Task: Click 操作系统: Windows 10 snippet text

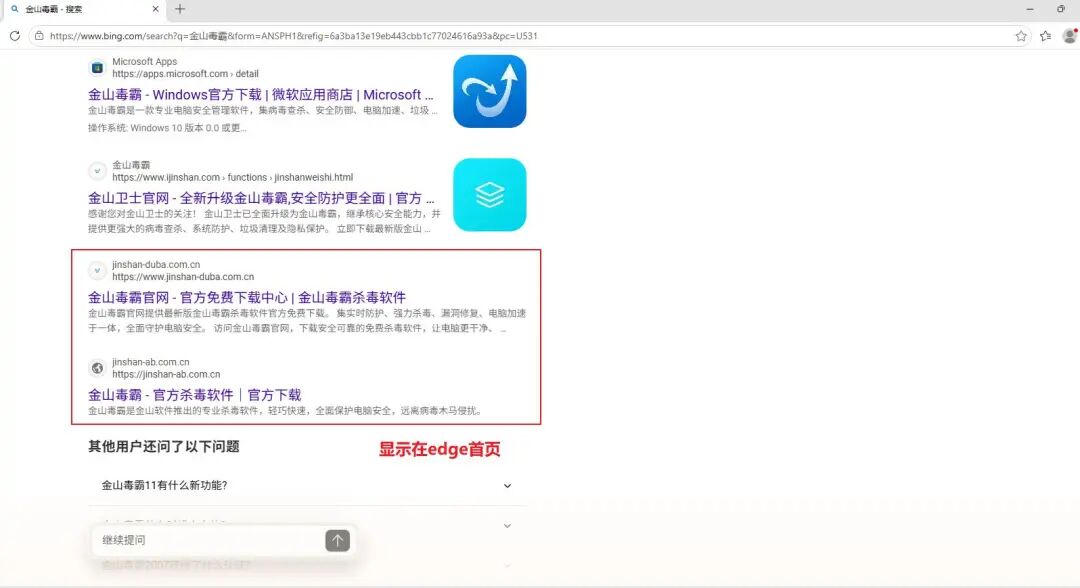Action: pyautogui.click(x=167, y=128)
